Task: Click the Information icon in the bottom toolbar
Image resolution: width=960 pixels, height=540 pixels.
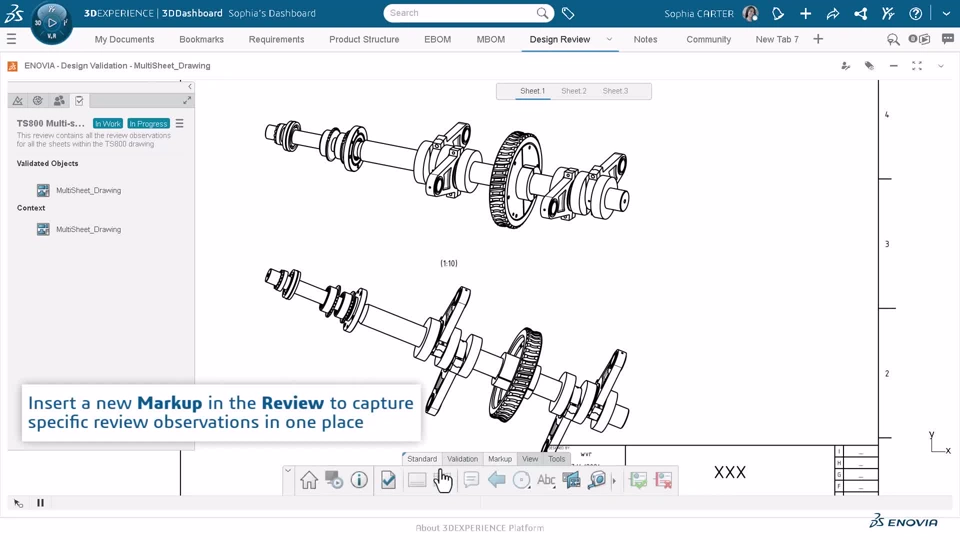Action: [x=359, y=480]
